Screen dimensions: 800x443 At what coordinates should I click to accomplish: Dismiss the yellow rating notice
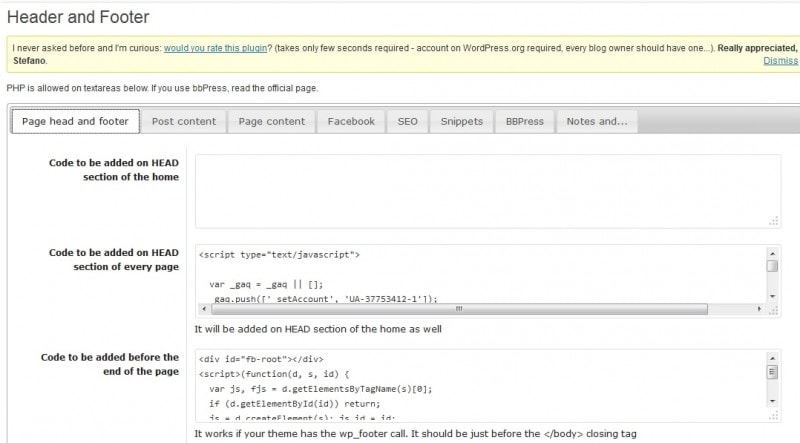point(780,60)
